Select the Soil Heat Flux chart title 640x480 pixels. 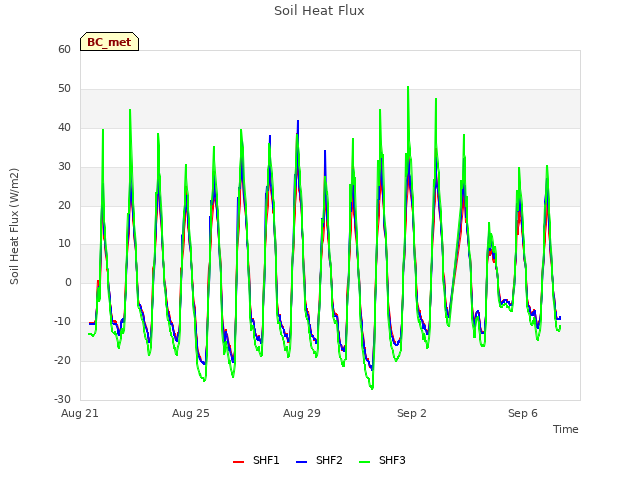(x=319, y=11)
